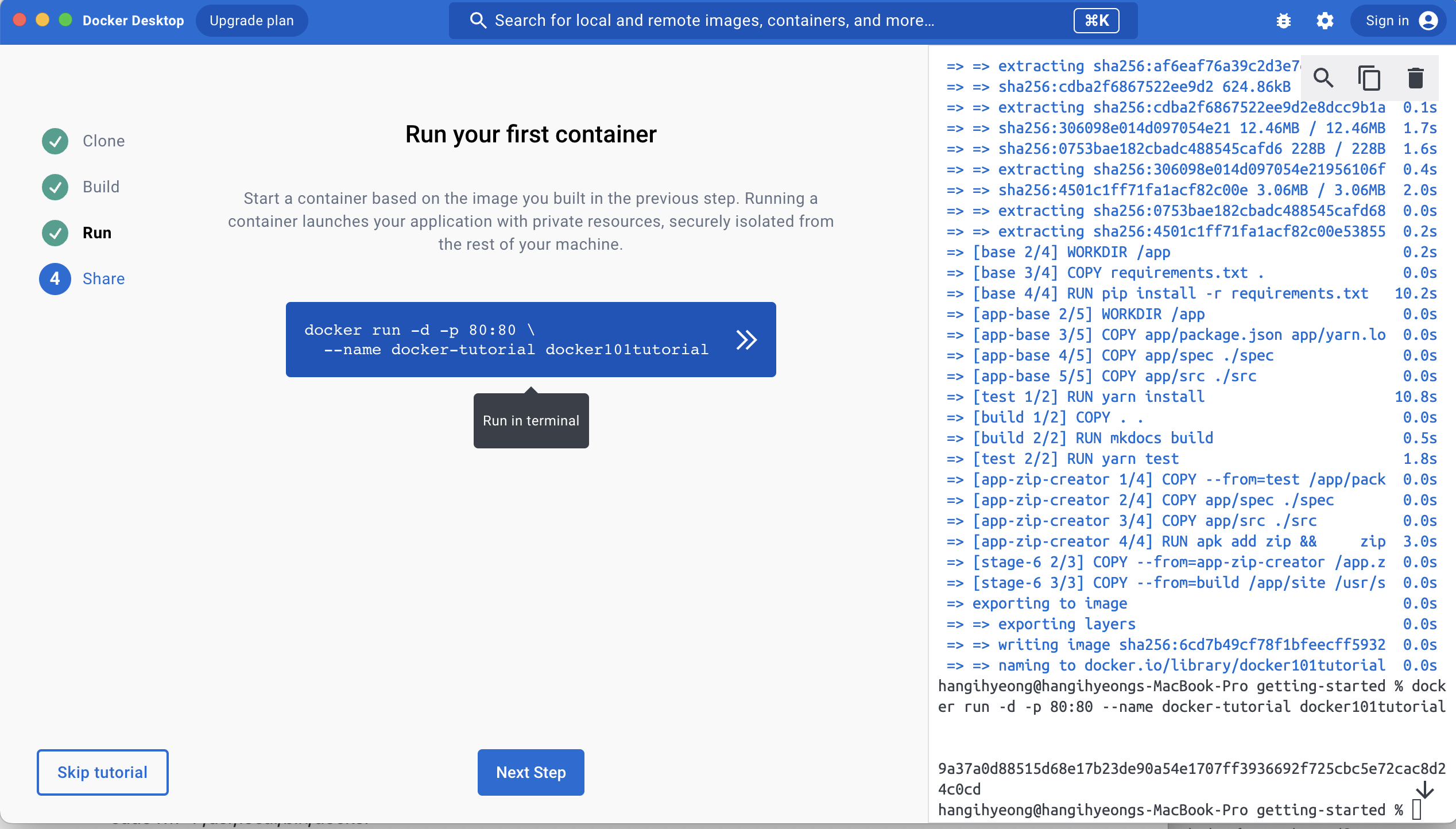Click the Sign in button
This screenshot has height=829, width=1456.
click(x=1387, y=21)
